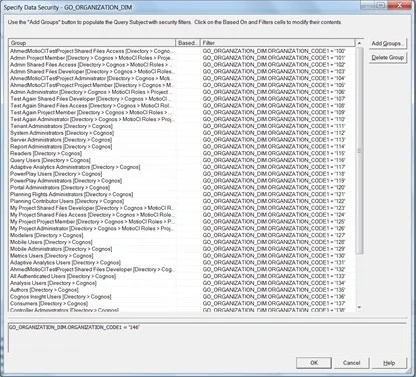The height and width of the screenshot is (377, 416).
Task: Click the scrollbar up arrow of the group list
Action: tap(359, 43)
